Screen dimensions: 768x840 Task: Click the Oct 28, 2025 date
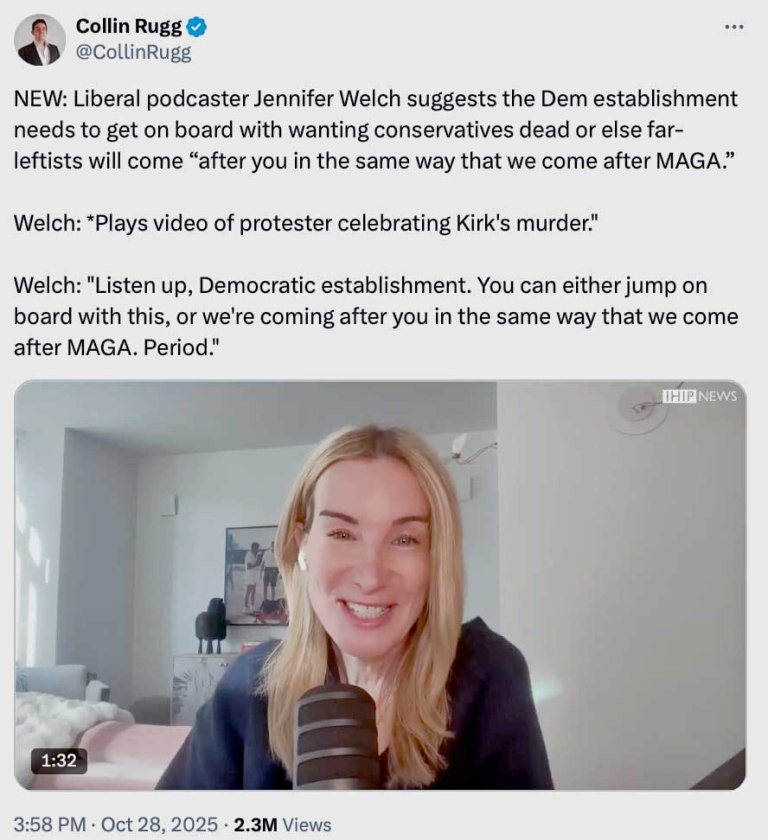(x=159, y=824)
